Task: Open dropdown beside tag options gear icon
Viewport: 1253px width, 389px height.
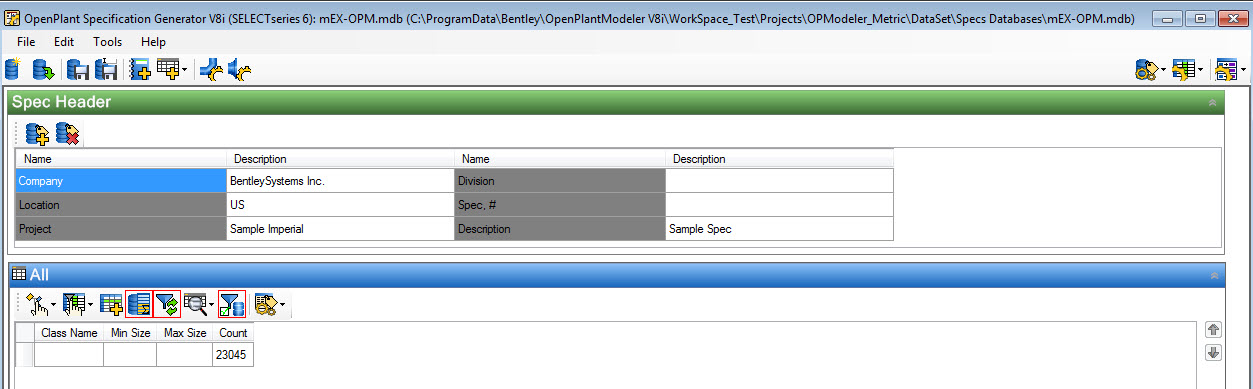Action: pyautogui.click(x=283, y=303)
